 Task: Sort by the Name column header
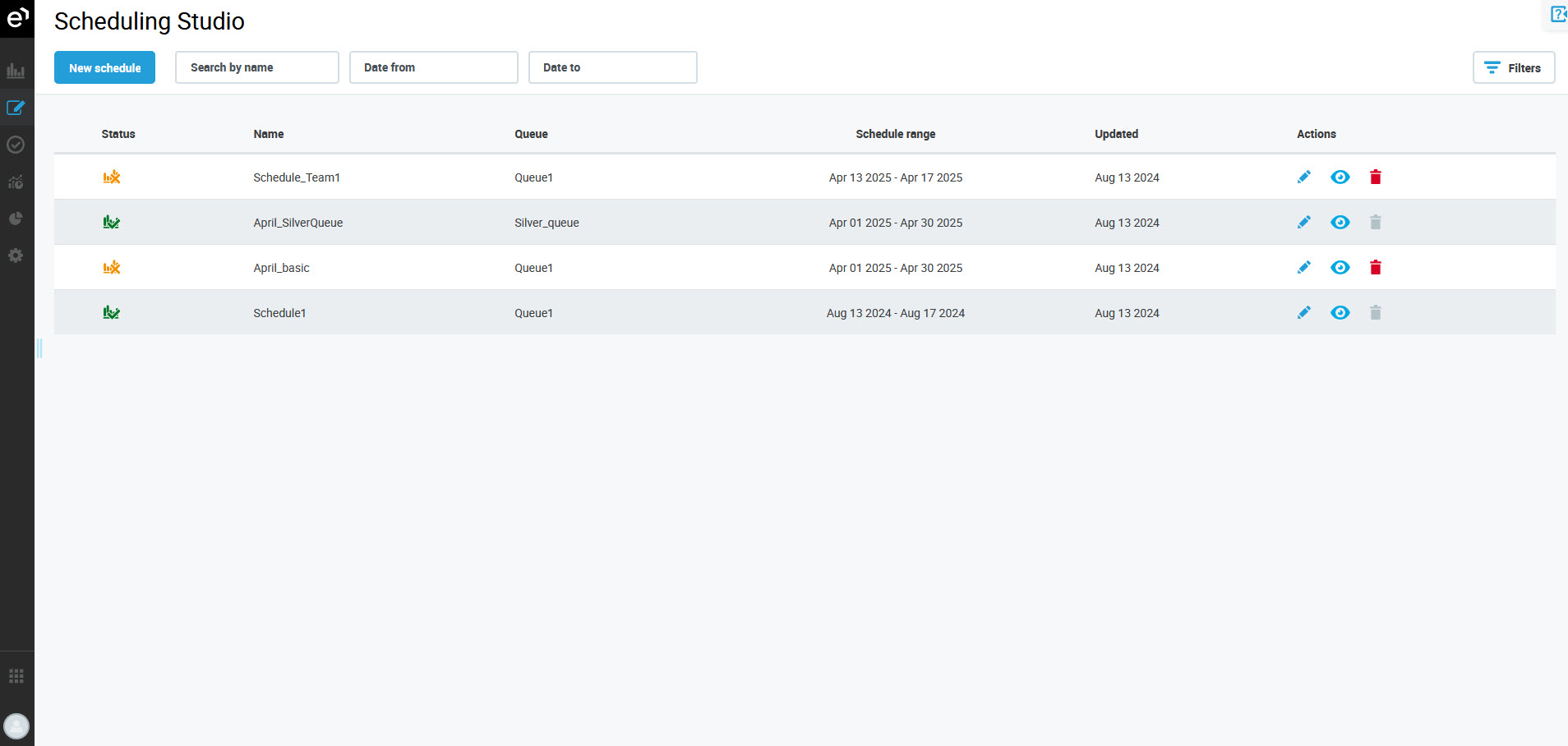coord(269,134)
